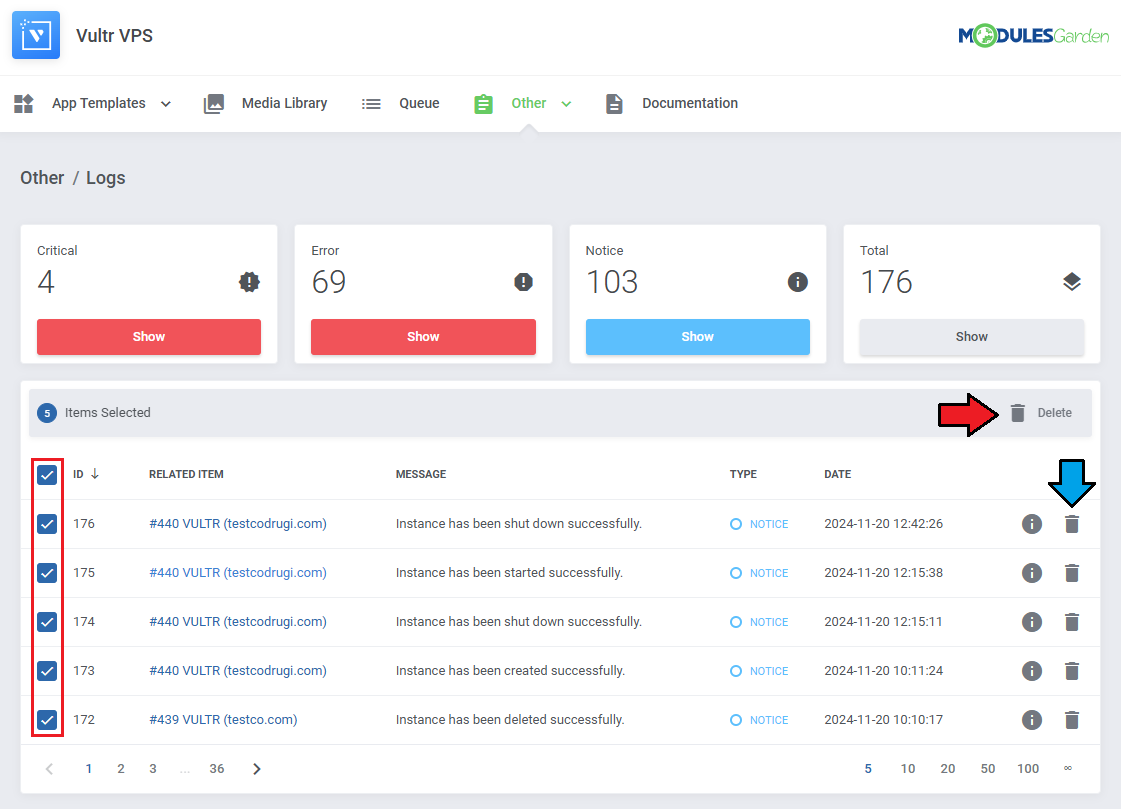Click the Error exclamation icon
Image resolution: width=1121 pixels, height=809 pixels.
tap(523, 282)
